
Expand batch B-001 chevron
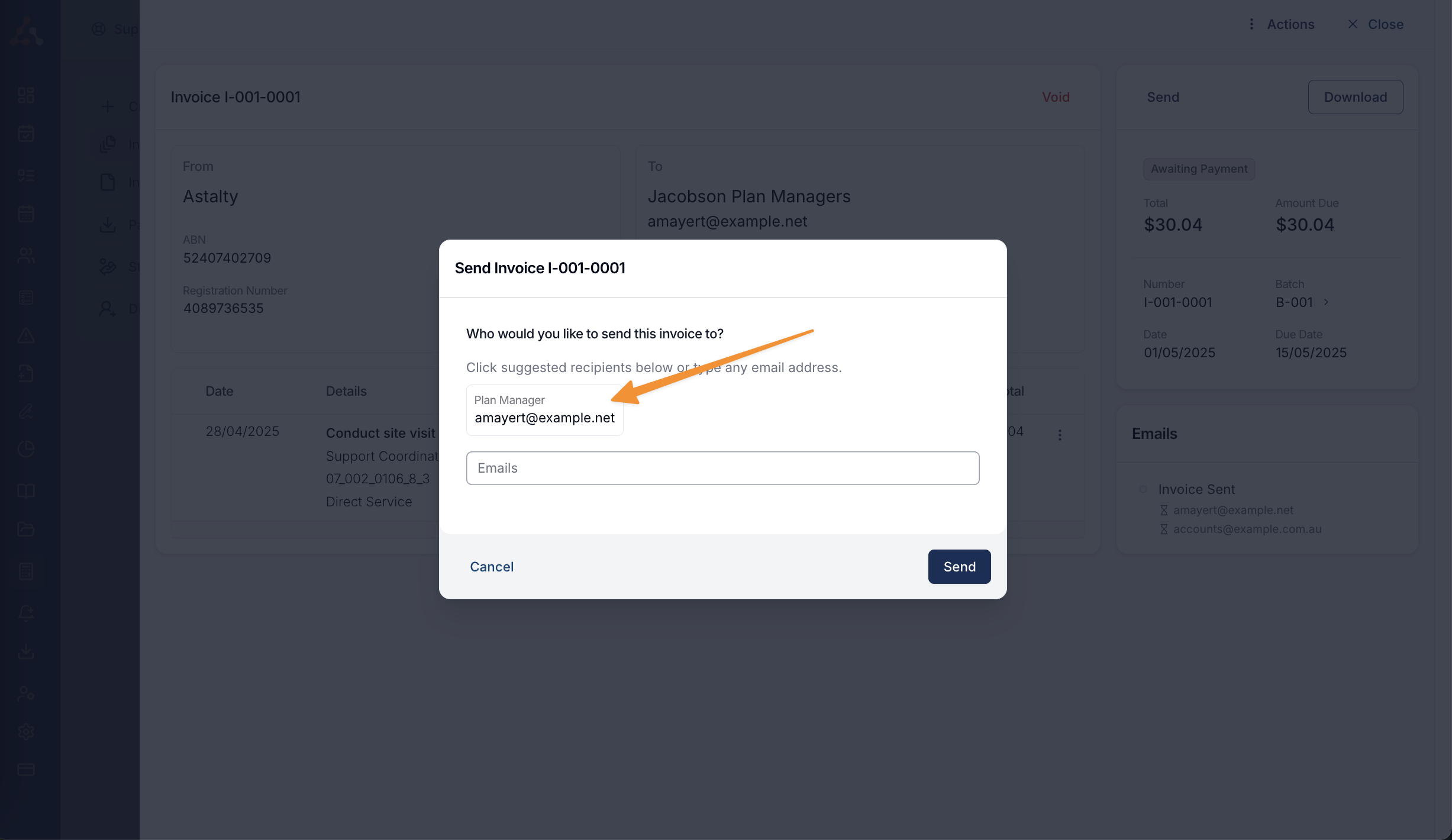click(1326, 302)
